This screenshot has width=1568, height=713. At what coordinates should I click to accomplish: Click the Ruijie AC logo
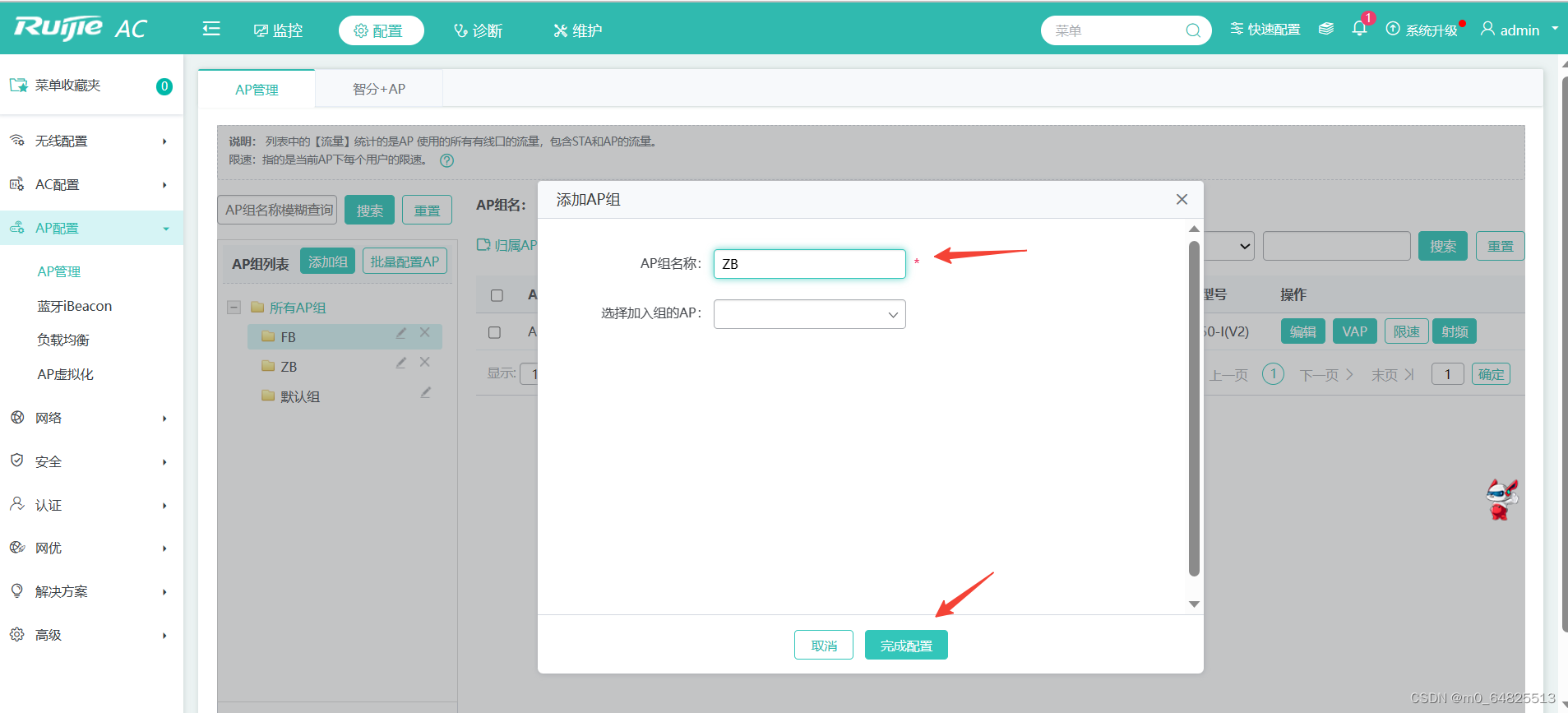(81, 28)
